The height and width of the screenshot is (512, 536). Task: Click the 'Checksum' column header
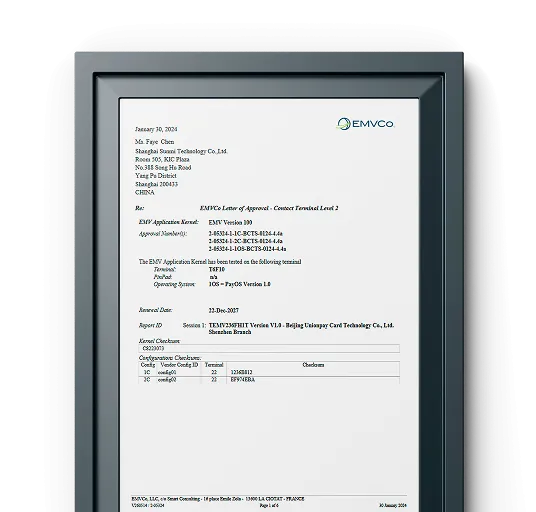[313, 365]
